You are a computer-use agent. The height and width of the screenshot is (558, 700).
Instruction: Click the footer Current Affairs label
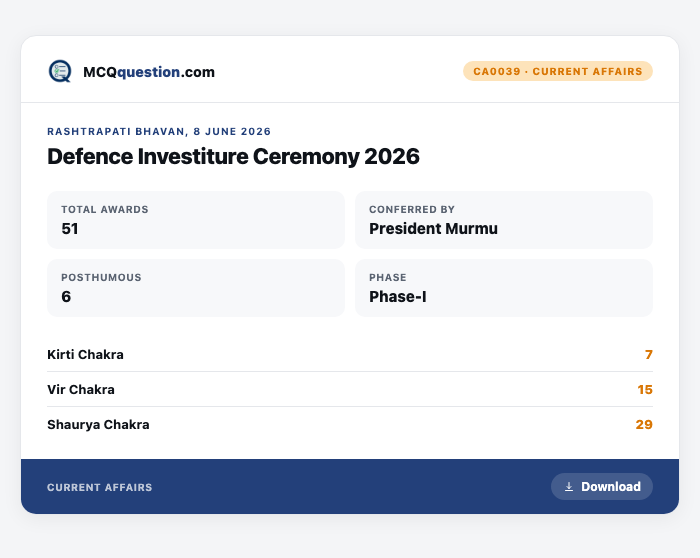(100, 487)
